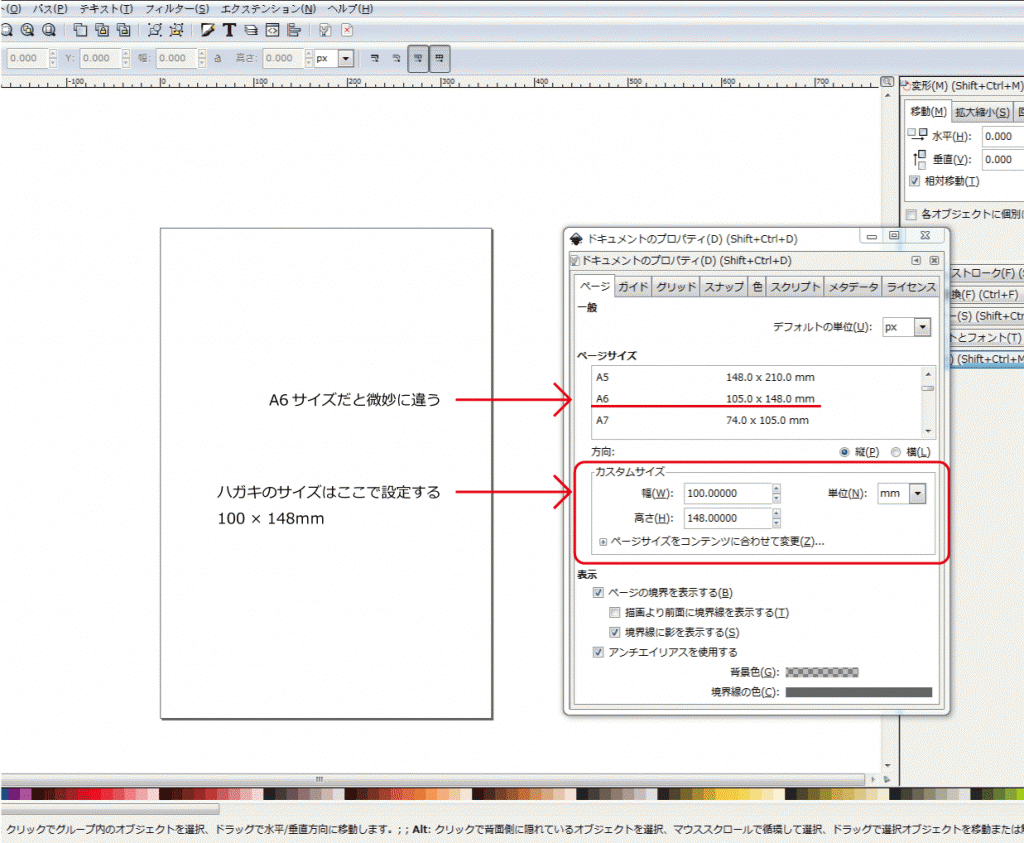Image resolution: width=1024 pixels, height=843 pixels.
Task: Toggle the 相対移動(T) checkbox
Action: 914,181
